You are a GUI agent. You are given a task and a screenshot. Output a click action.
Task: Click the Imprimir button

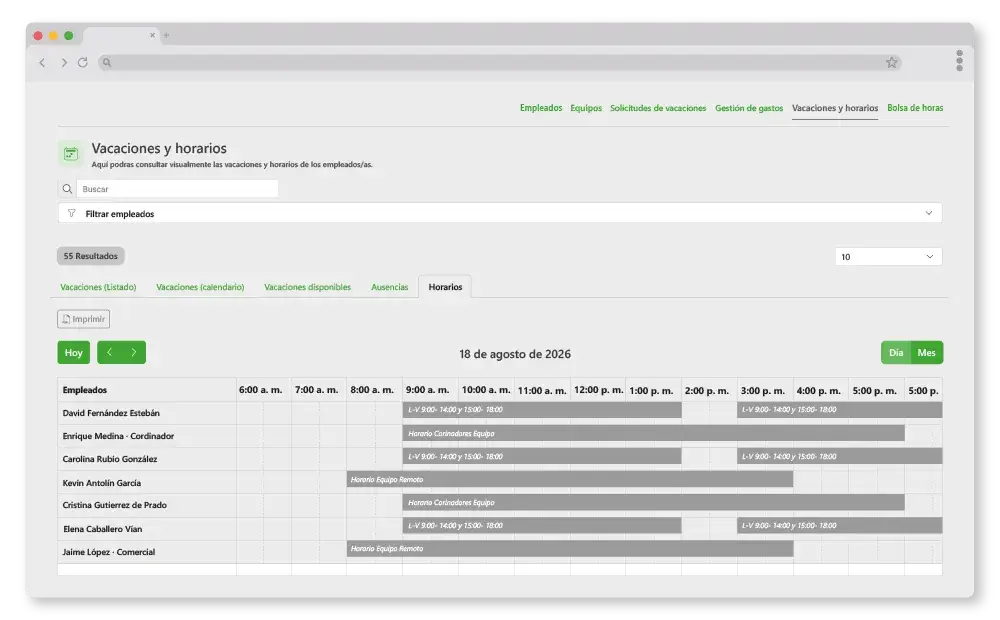84,319
